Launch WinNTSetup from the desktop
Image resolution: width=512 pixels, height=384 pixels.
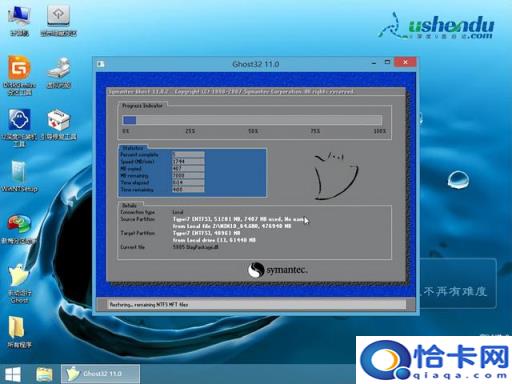[19, 177]
